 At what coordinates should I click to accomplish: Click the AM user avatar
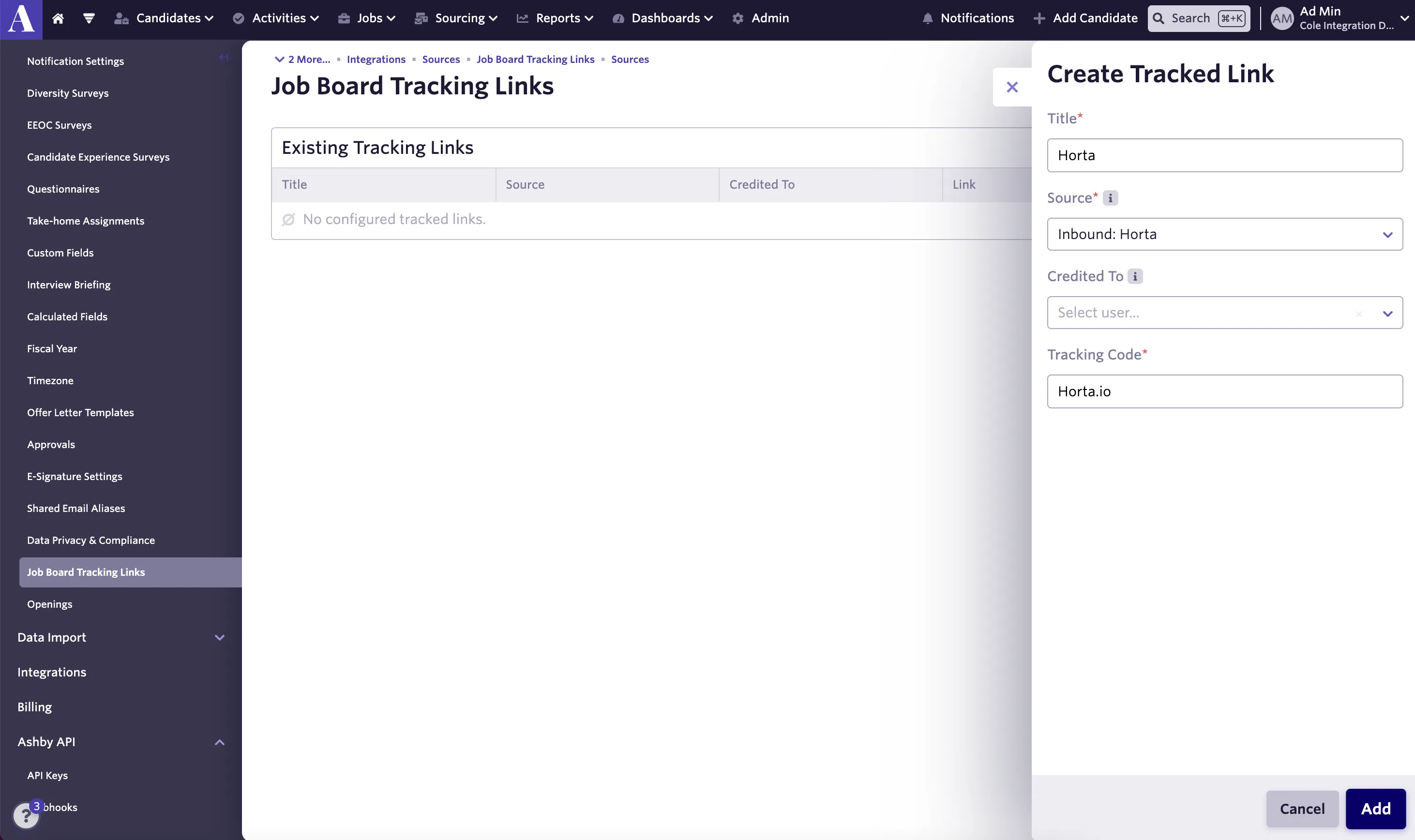[1281, 19]
